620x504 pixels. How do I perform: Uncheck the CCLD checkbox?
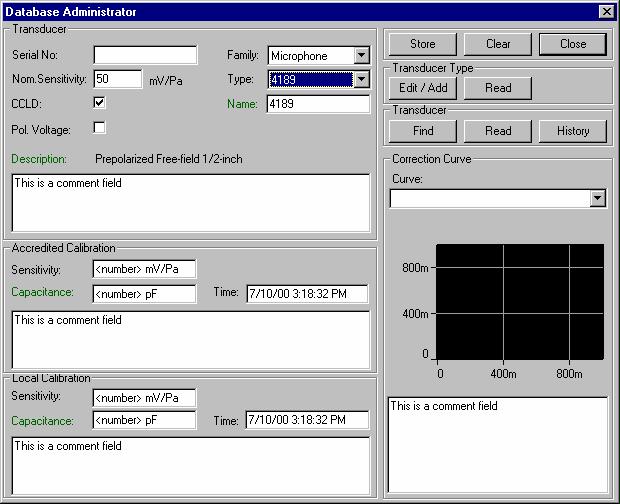[99, 102]
